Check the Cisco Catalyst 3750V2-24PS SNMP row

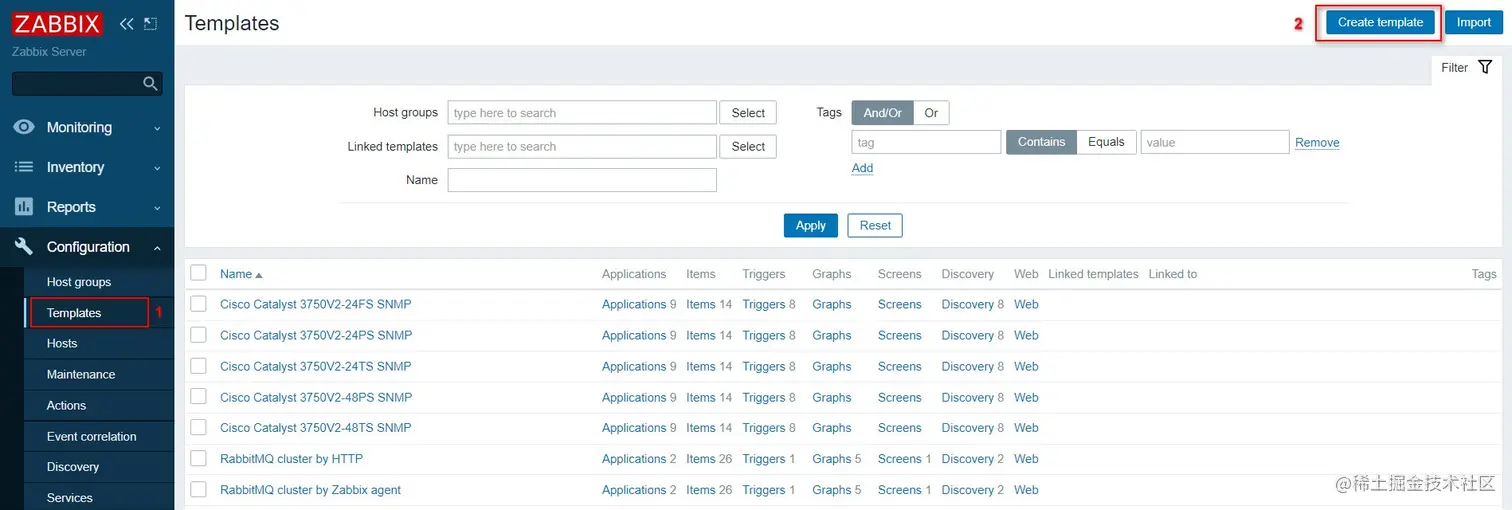pos(198,335)
